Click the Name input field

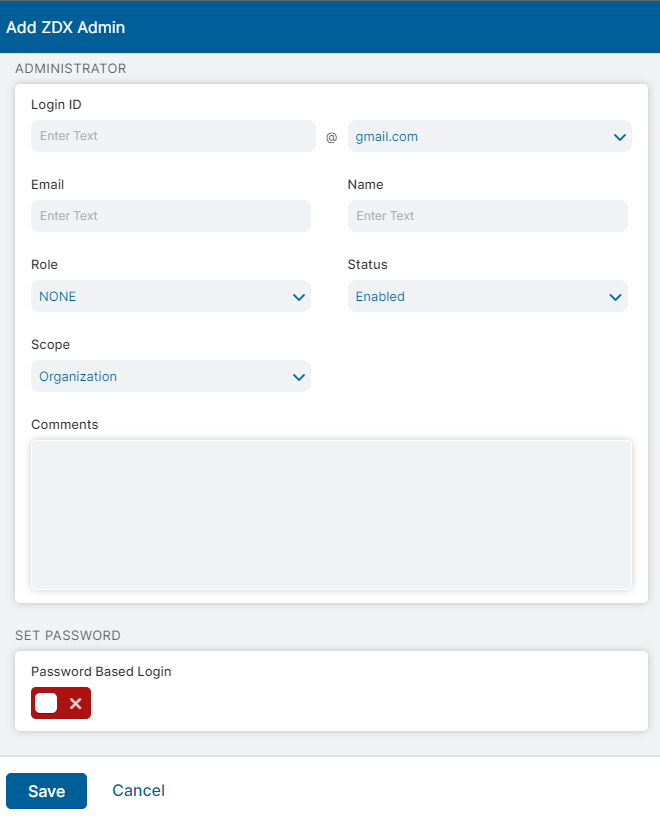(487, 216)
